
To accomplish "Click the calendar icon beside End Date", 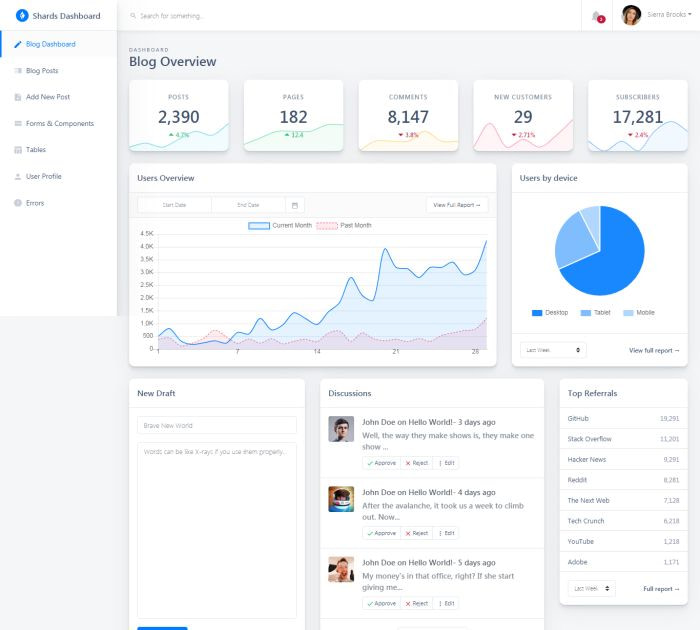I will pos(295,205).
